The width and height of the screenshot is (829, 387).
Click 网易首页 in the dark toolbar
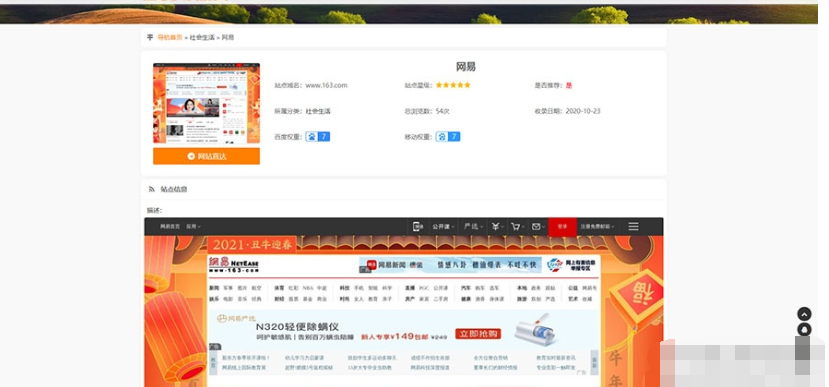170,226
